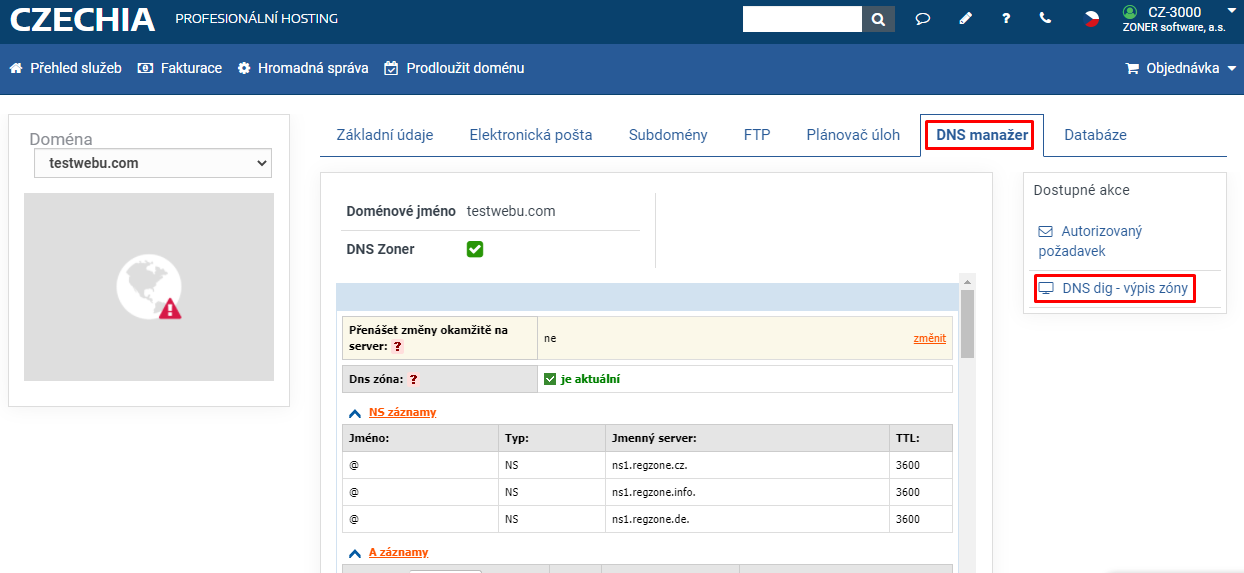Click the red warning triangle on globe
This screenshot has width=1244, height=573.
coord(170,308)
